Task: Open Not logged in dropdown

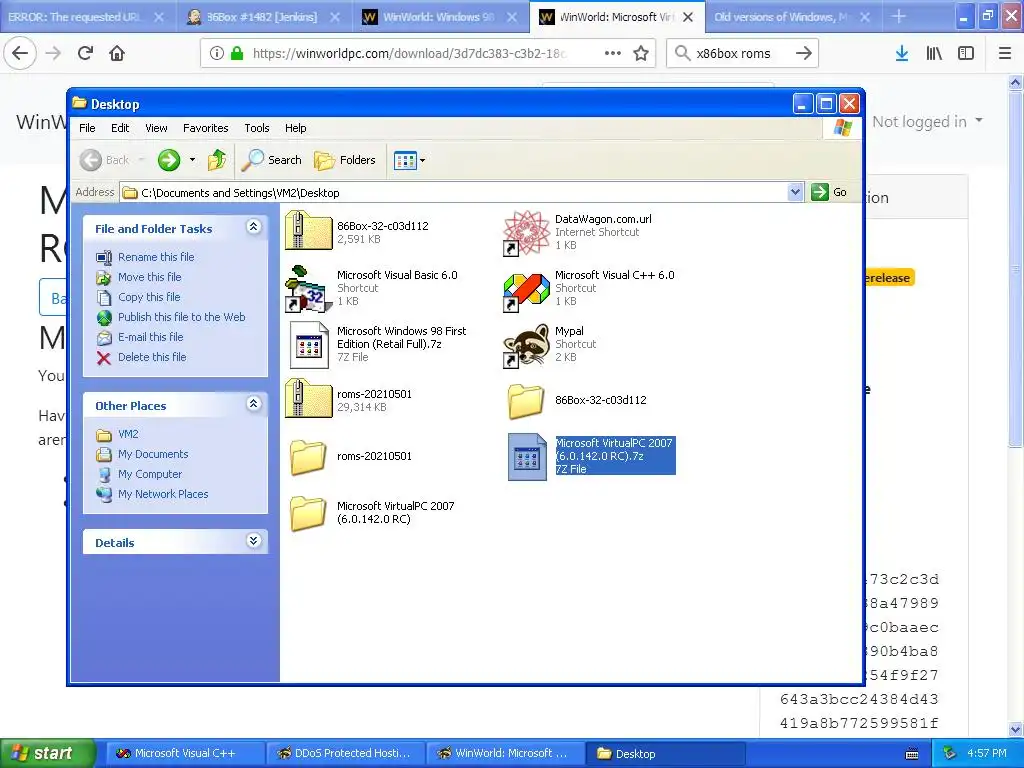Action: [x=927, y=121]
